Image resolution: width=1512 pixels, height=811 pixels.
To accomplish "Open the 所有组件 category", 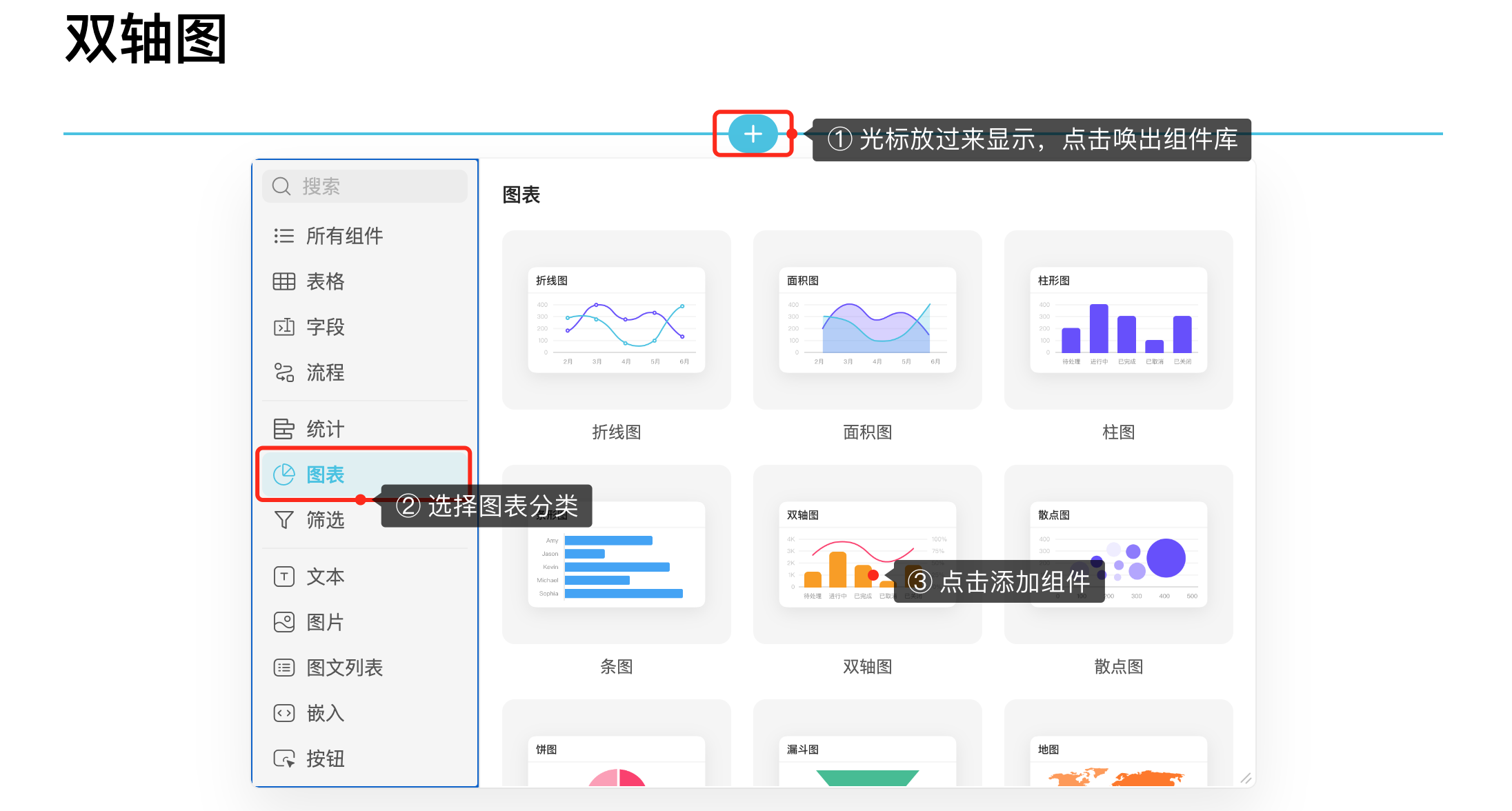I will [365, 236].
